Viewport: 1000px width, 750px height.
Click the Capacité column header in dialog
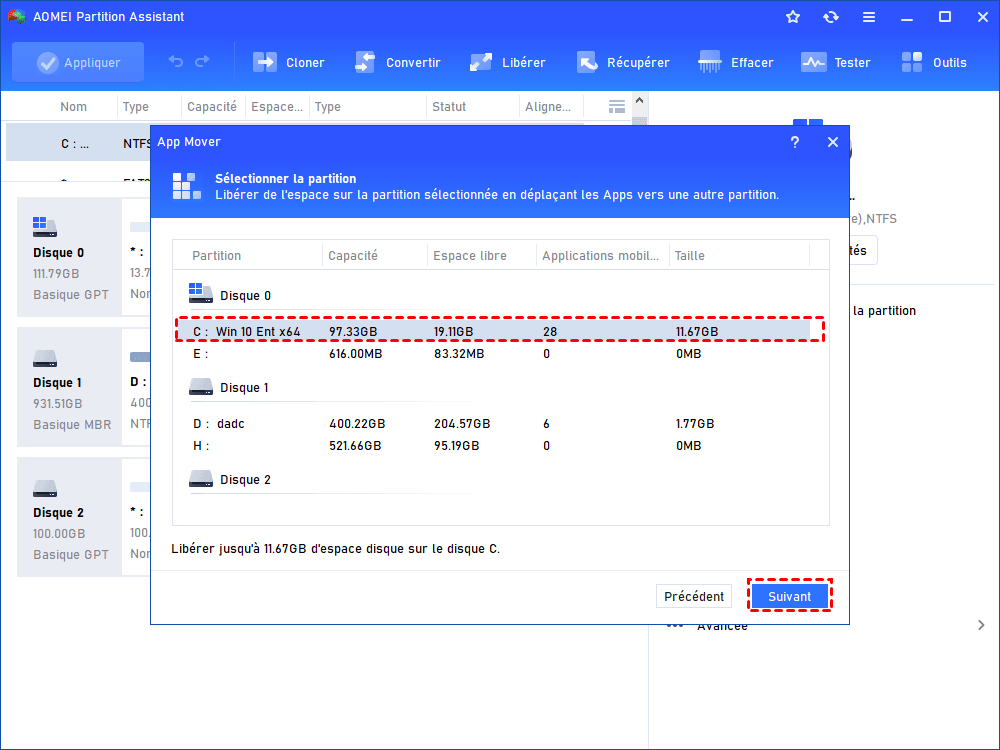click(354, 256)
